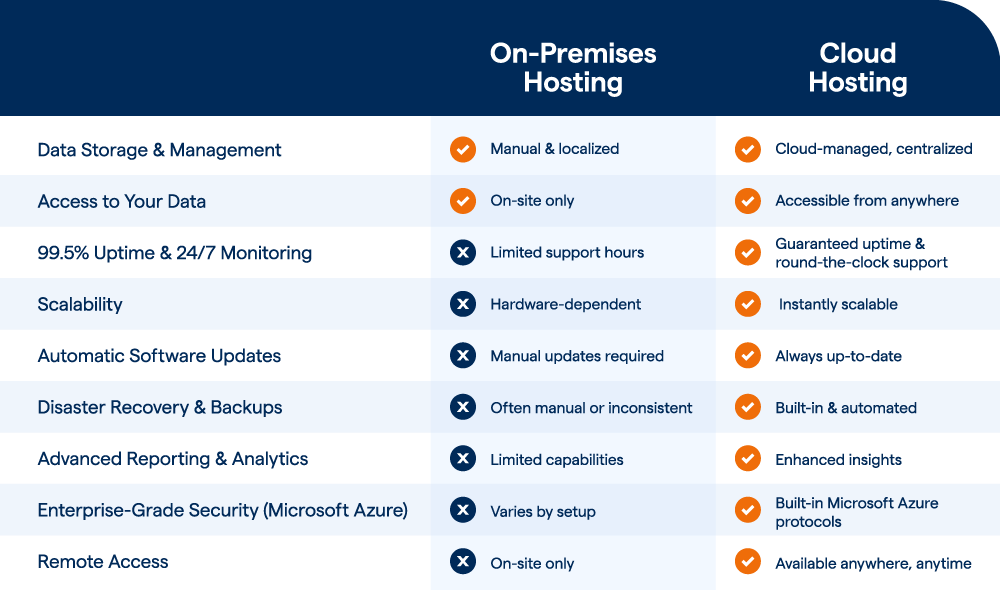
Task: Click the Data Storage & Management row label
Action: [x=160, y=150]
